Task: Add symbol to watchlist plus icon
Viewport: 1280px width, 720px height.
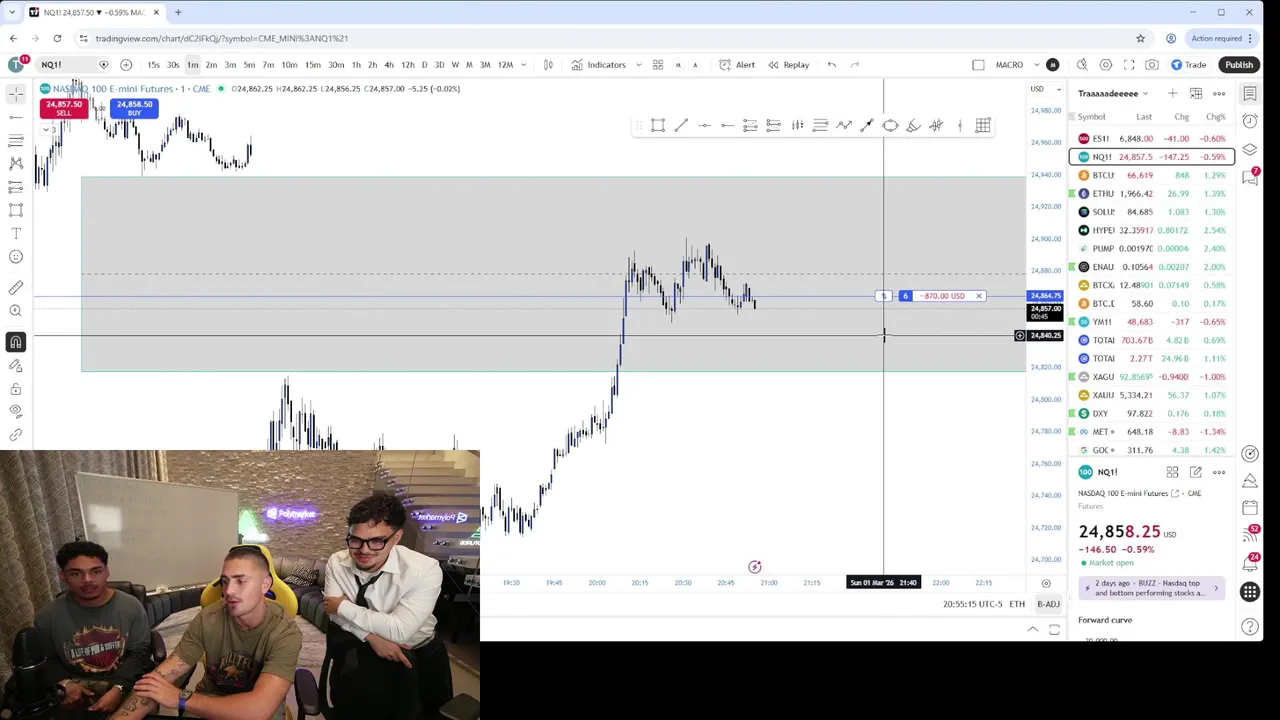Action: click(x=1172, y=93)
